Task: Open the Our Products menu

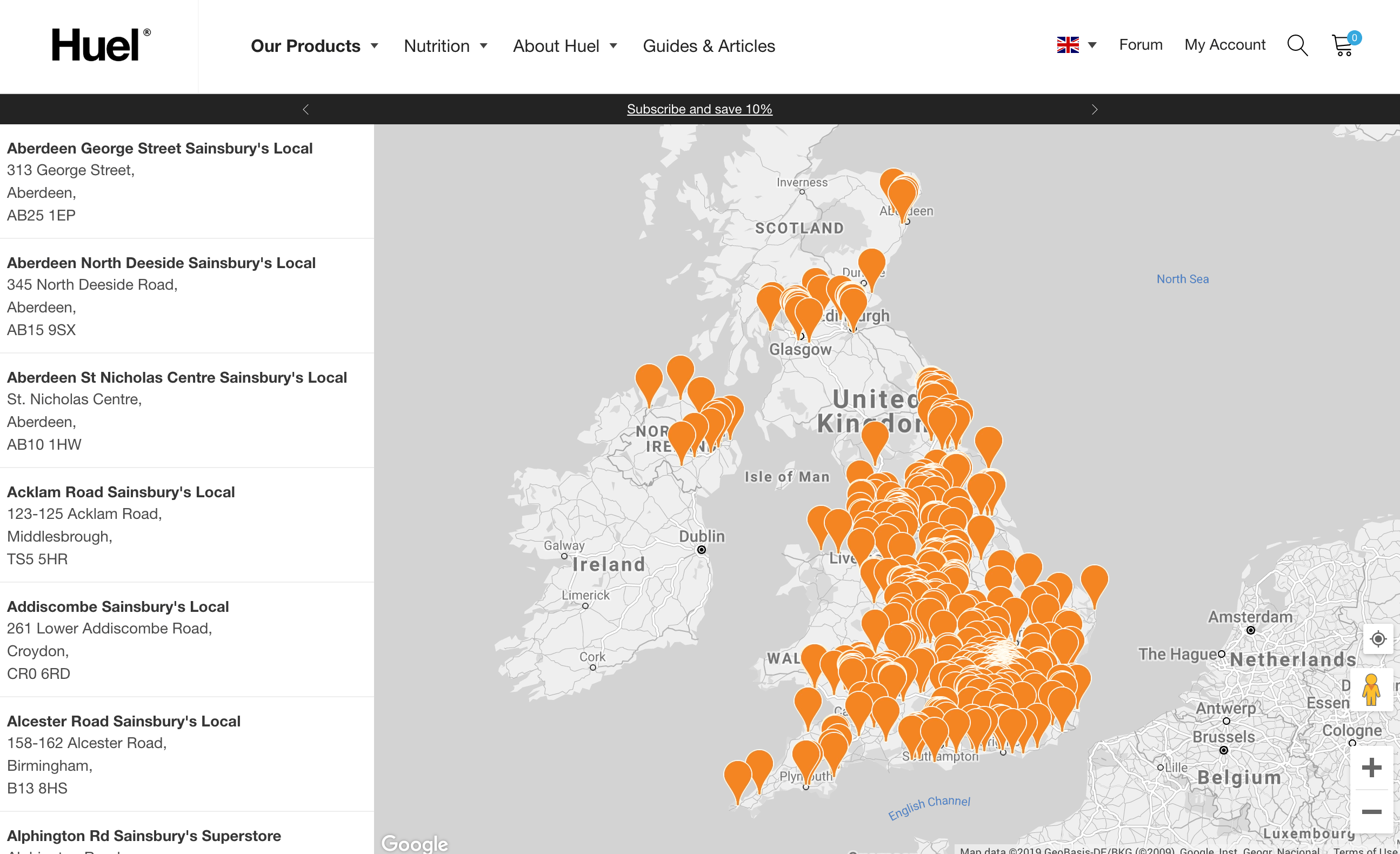Action: click(306, 46)
